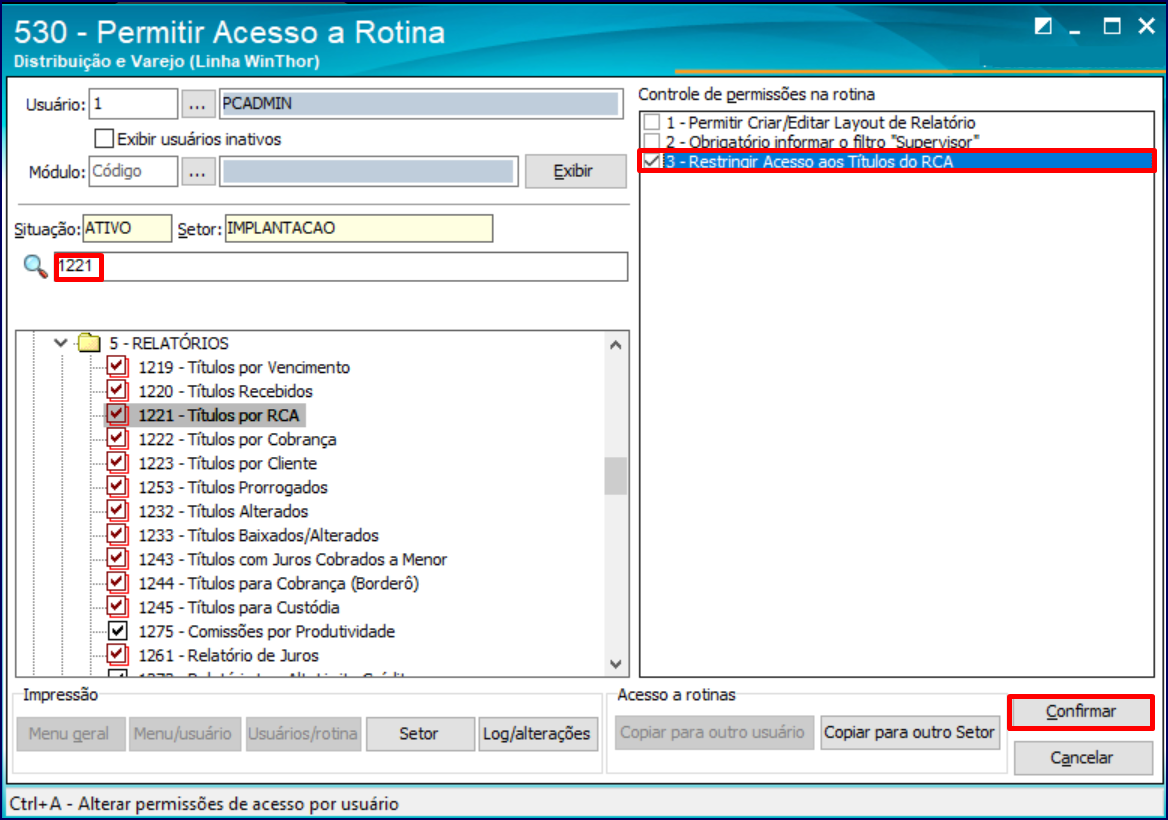Check permission 2 Obrigatório informar filtro Supervisor
1168x820 pixels.
tap(652, 142)
